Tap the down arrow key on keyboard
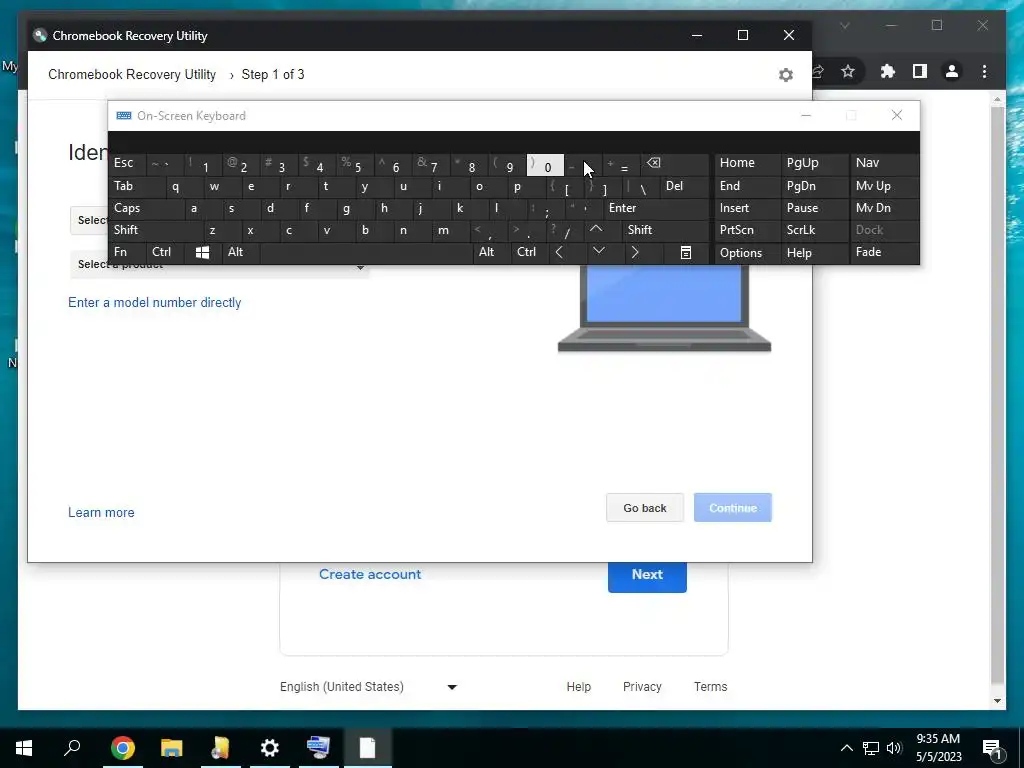The width and height of the screenshot is (1024, 768). (599, 251)
